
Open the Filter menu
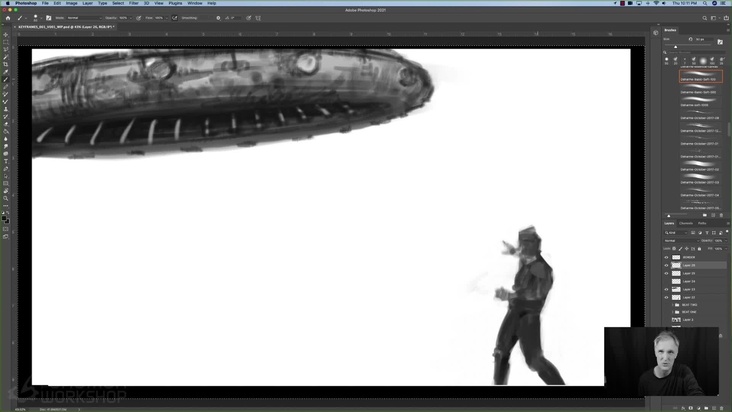(134, 3)
